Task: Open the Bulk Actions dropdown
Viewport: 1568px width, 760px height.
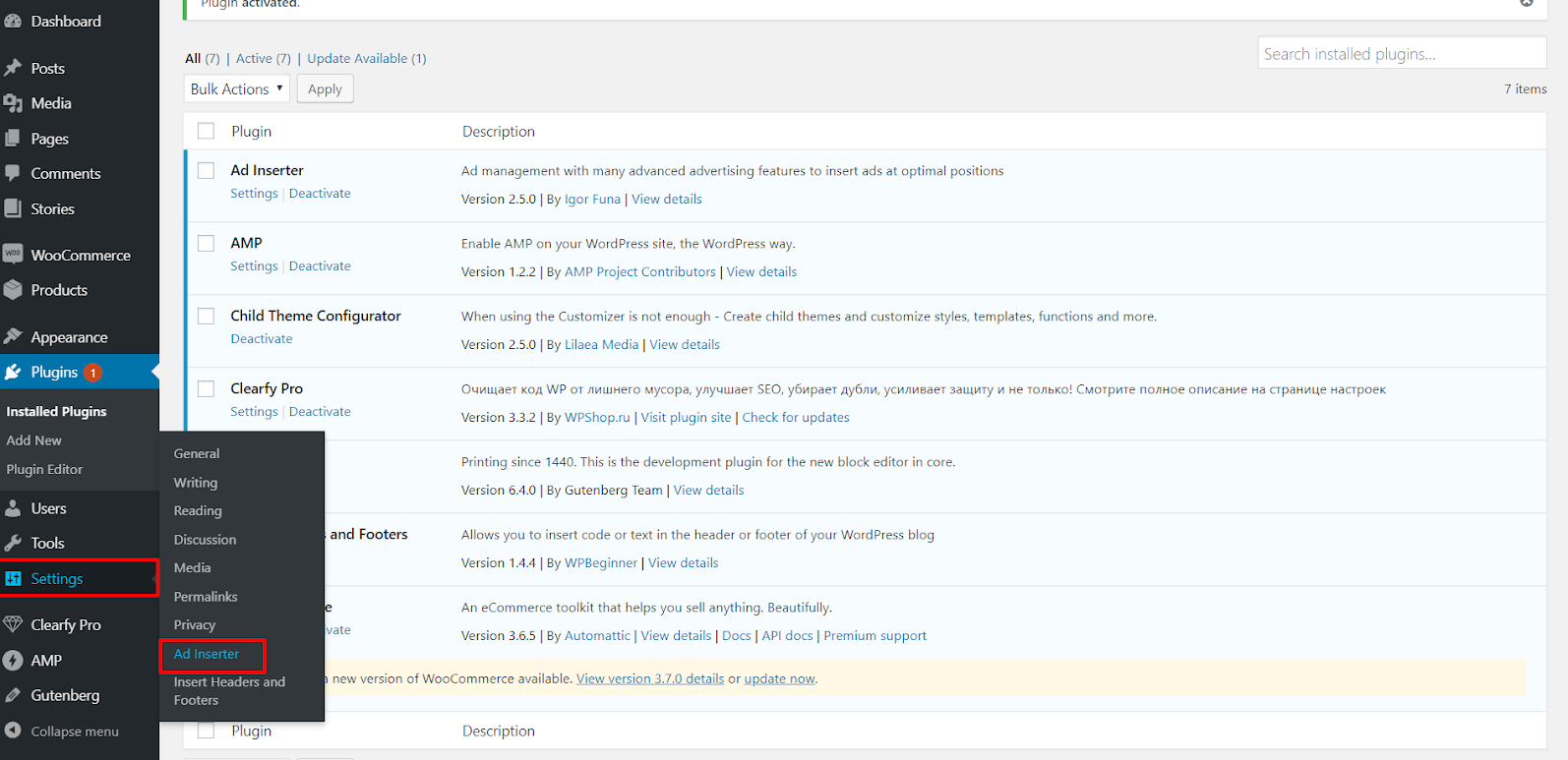Action: point(237,88)
